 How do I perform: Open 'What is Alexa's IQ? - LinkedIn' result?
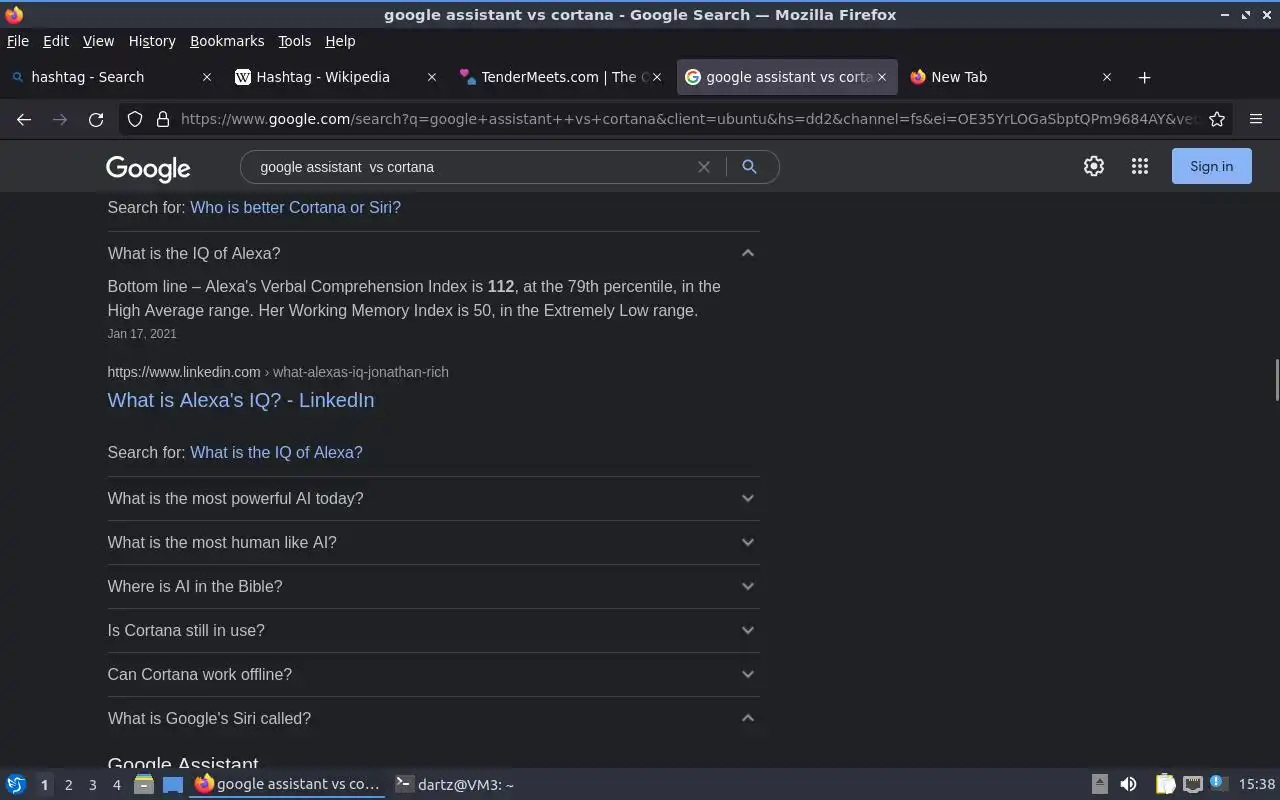coord(241,400)
